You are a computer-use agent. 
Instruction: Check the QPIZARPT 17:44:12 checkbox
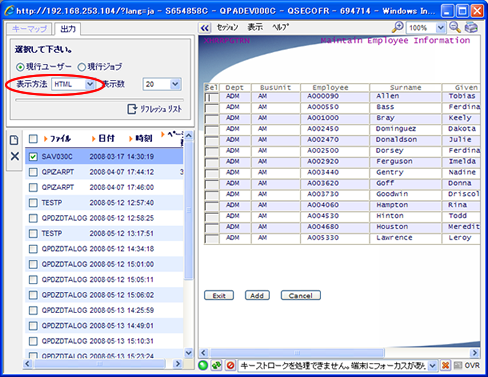(x=33, y=172)
